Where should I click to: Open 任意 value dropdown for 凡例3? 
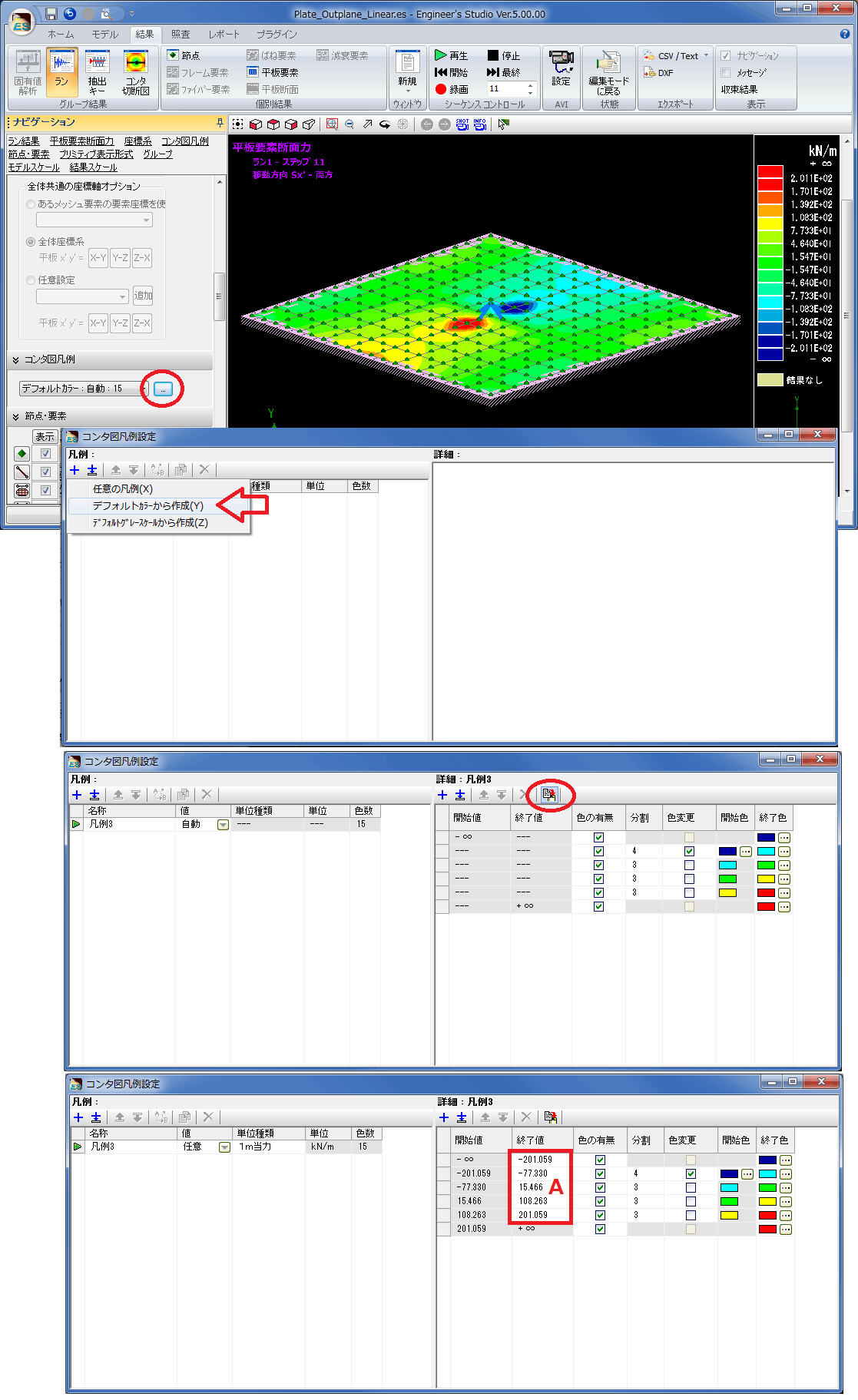(224, 1147)
